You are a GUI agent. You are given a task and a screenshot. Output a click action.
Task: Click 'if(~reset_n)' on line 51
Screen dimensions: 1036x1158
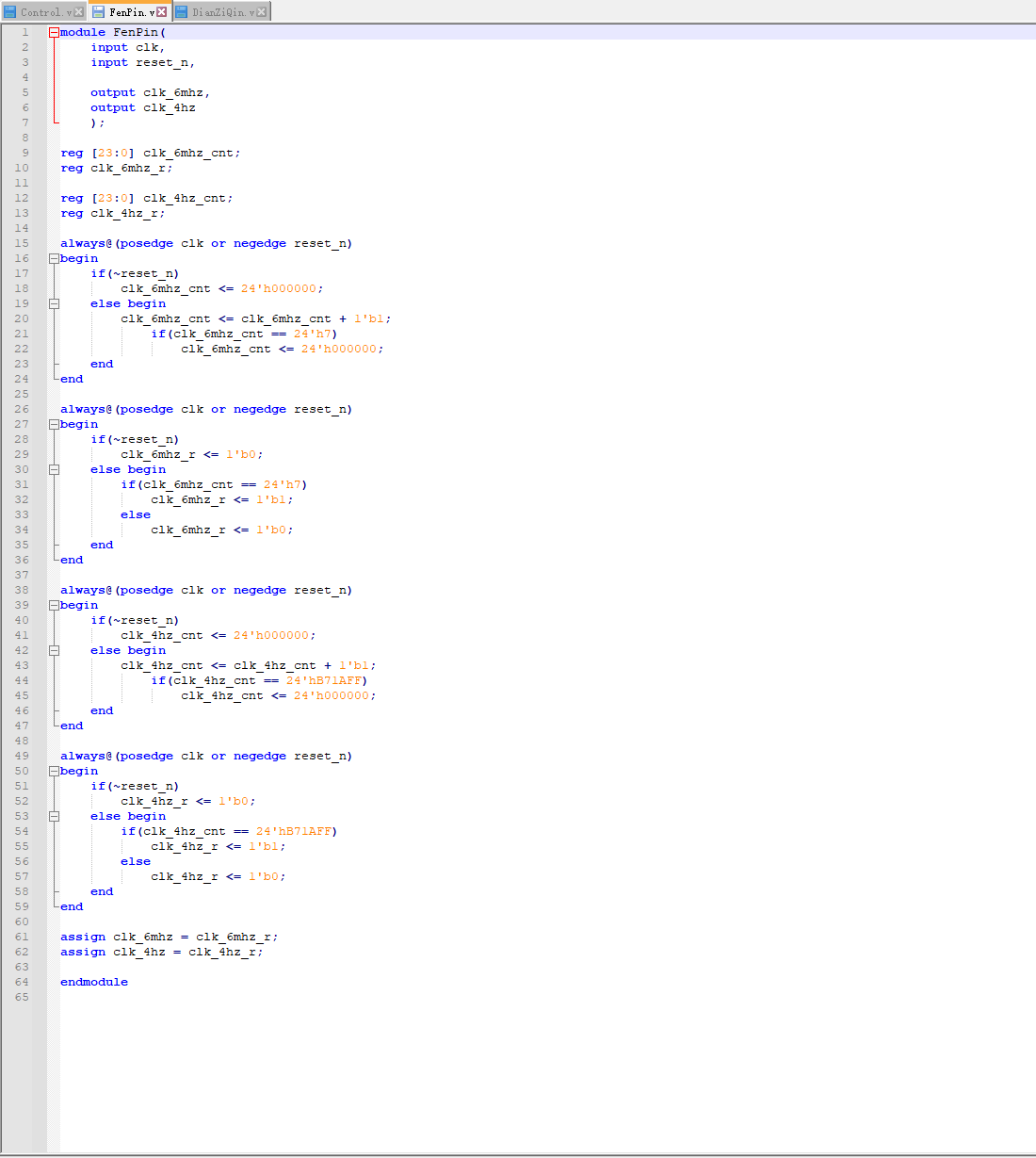135,786
